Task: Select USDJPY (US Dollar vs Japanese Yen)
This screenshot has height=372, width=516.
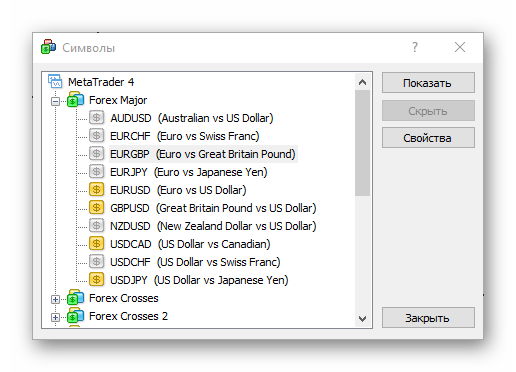Action: 199,280
